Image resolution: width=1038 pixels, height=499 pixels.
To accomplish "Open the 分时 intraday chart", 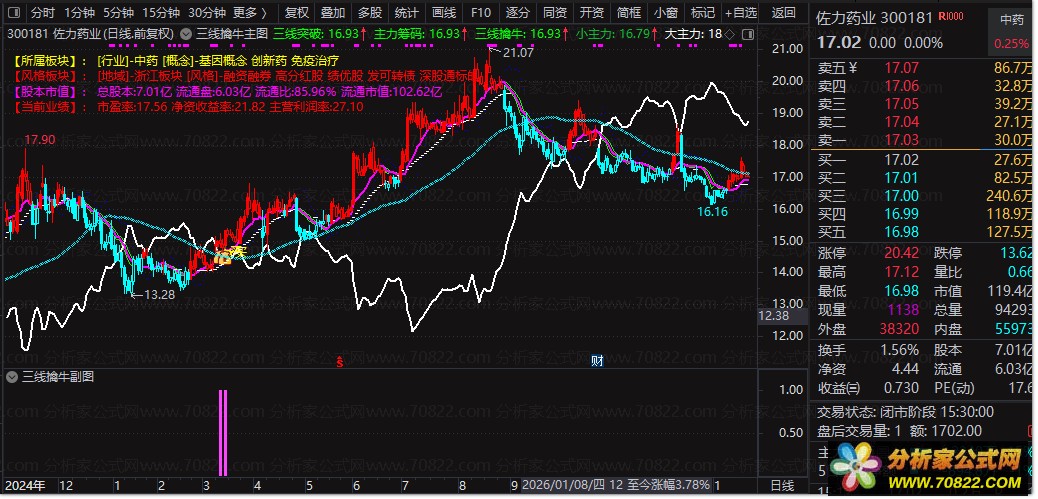I will tap(43, 13).
